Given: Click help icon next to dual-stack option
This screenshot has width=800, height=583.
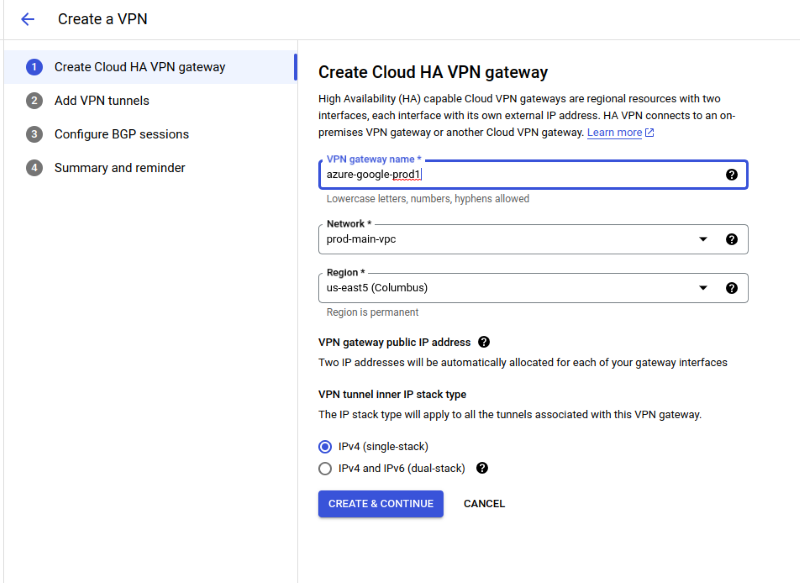Looking at the screenshot, I should (482, 468).
